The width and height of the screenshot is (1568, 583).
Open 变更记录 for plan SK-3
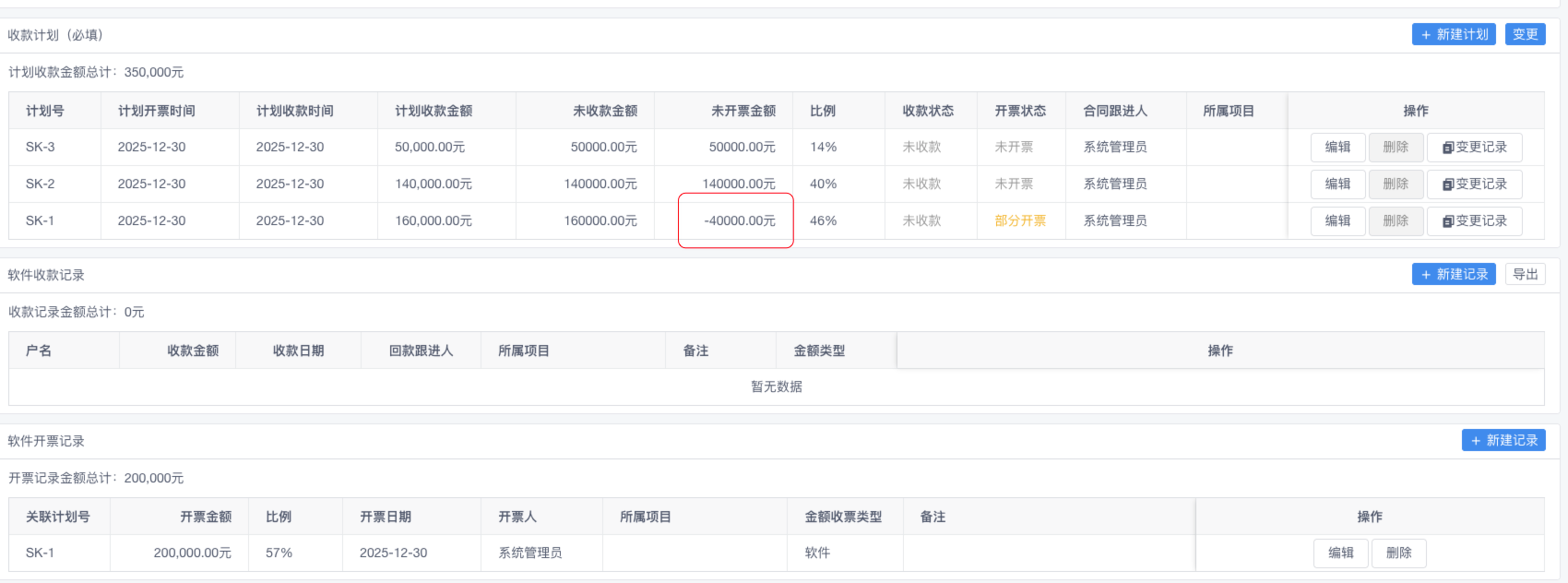[1474, 147]
